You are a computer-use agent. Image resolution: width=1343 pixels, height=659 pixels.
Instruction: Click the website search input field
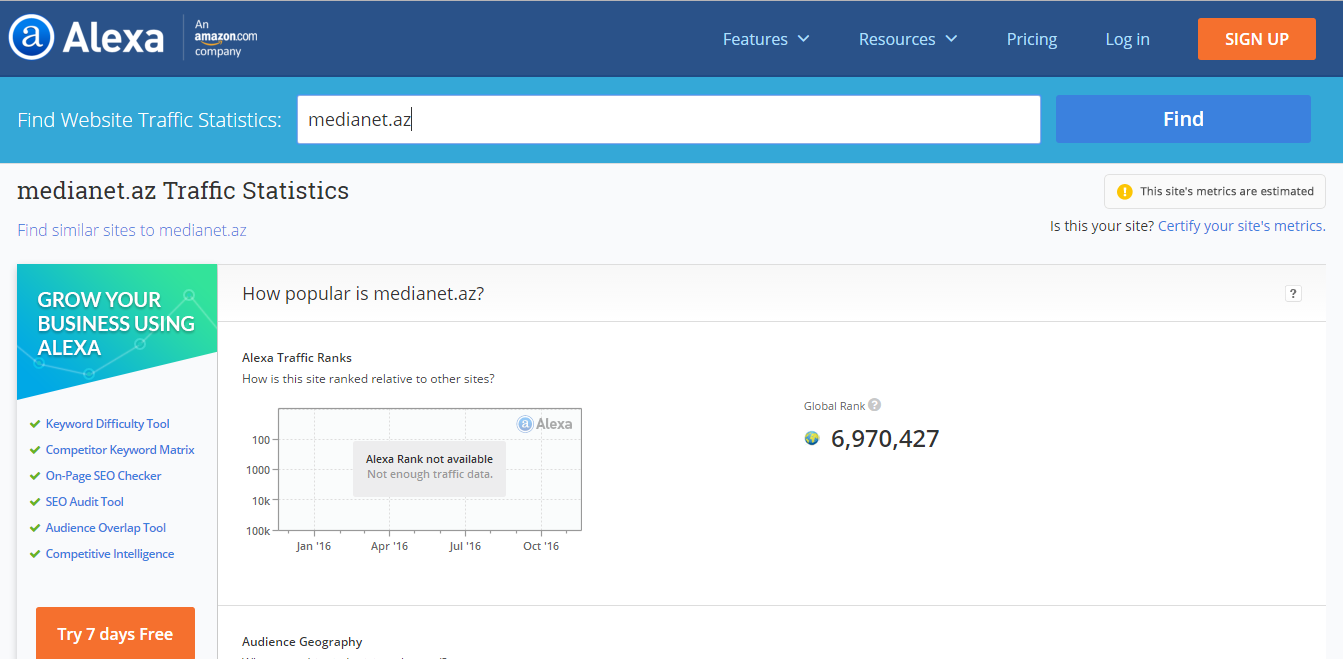(x=668, y=119)
